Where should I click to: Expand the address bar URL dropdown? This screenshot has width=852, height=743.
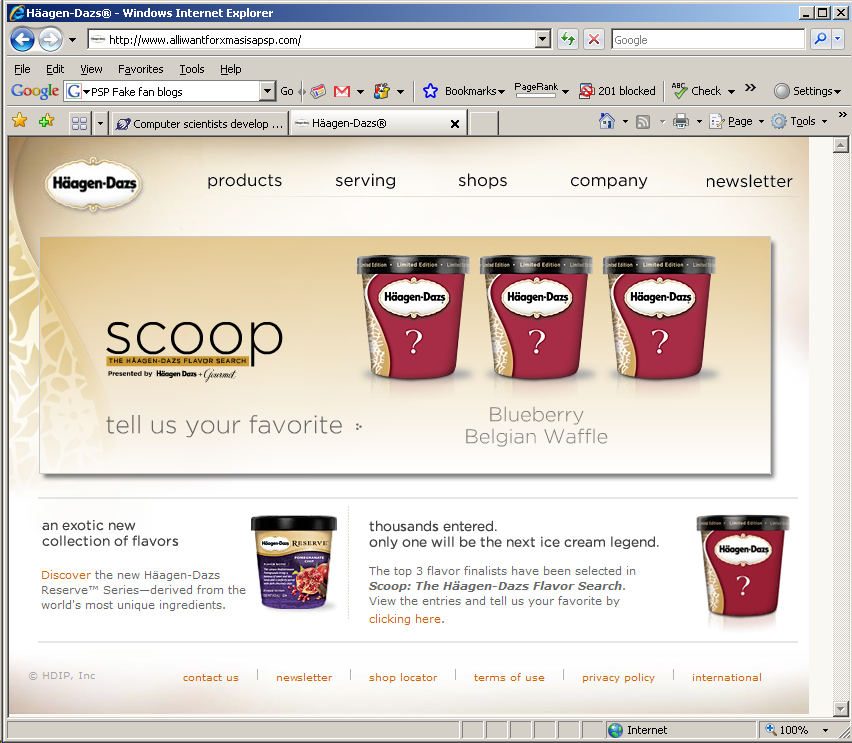click(x=543, y=39)
